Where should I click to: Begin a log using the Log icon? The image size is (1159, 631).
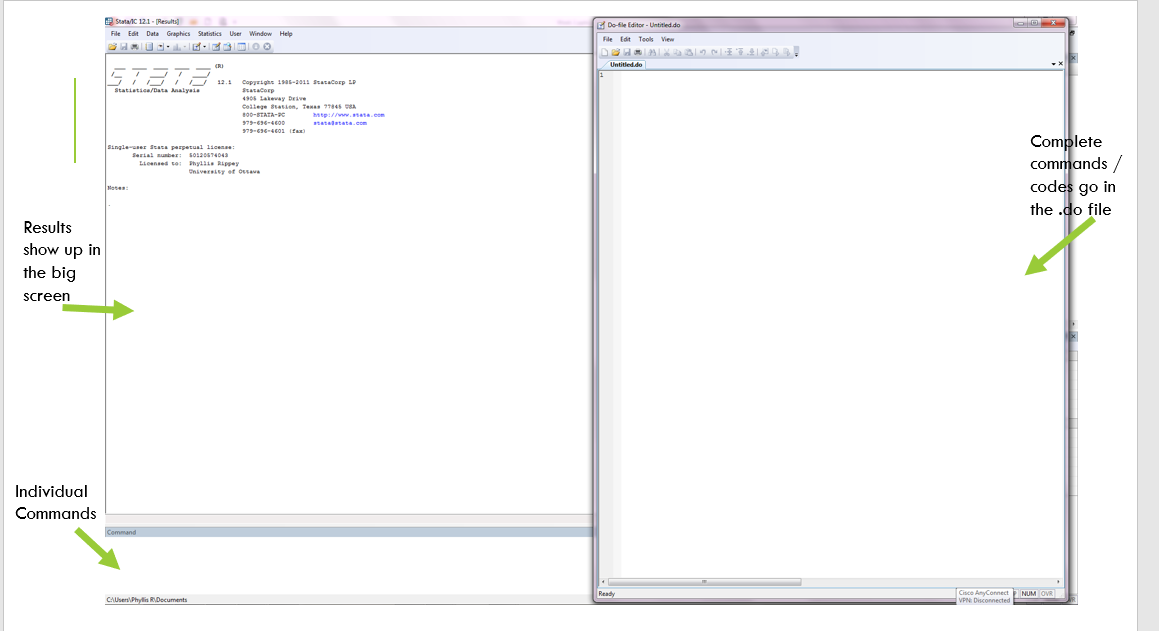pyautogui.click(x=149, y=46)
